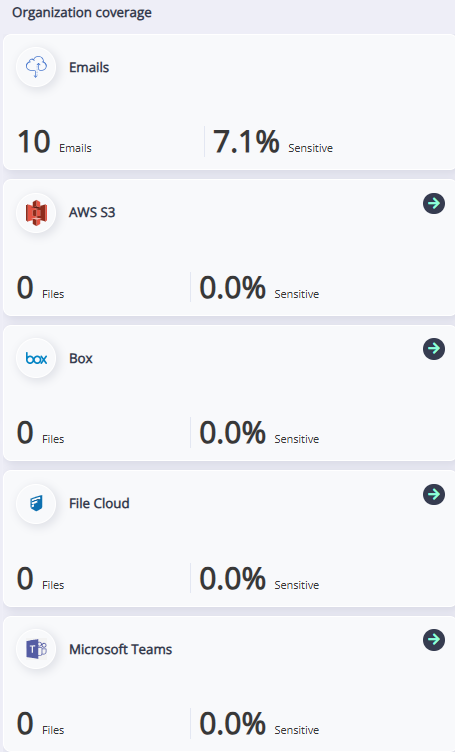Viewport: 455px width, 752px height.
Task: Click the Box logo icon
Action: coord(36,358)
